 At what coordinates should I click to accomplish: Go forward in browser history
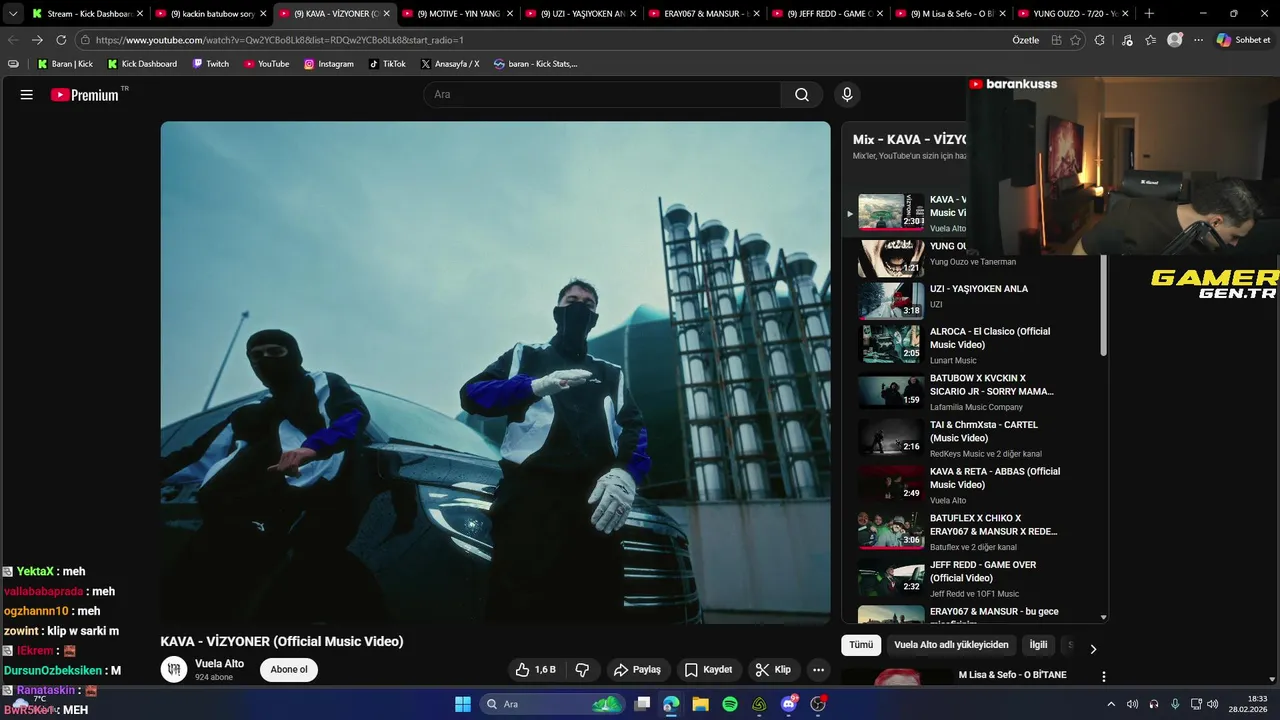pyautogui.click(x=37, y=40)
